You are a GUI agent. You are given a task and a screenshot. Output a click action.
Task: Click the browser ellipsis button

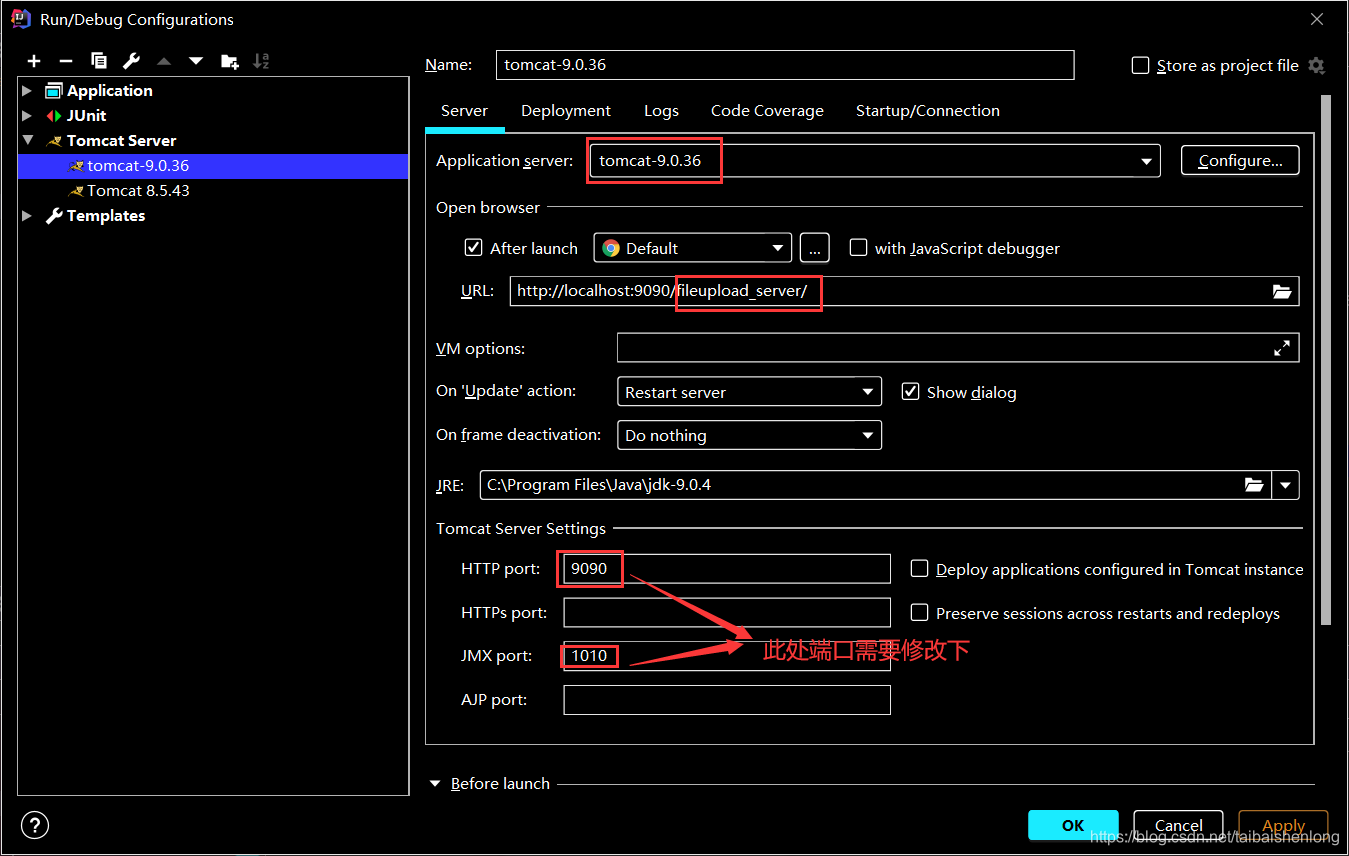(814, 248)
